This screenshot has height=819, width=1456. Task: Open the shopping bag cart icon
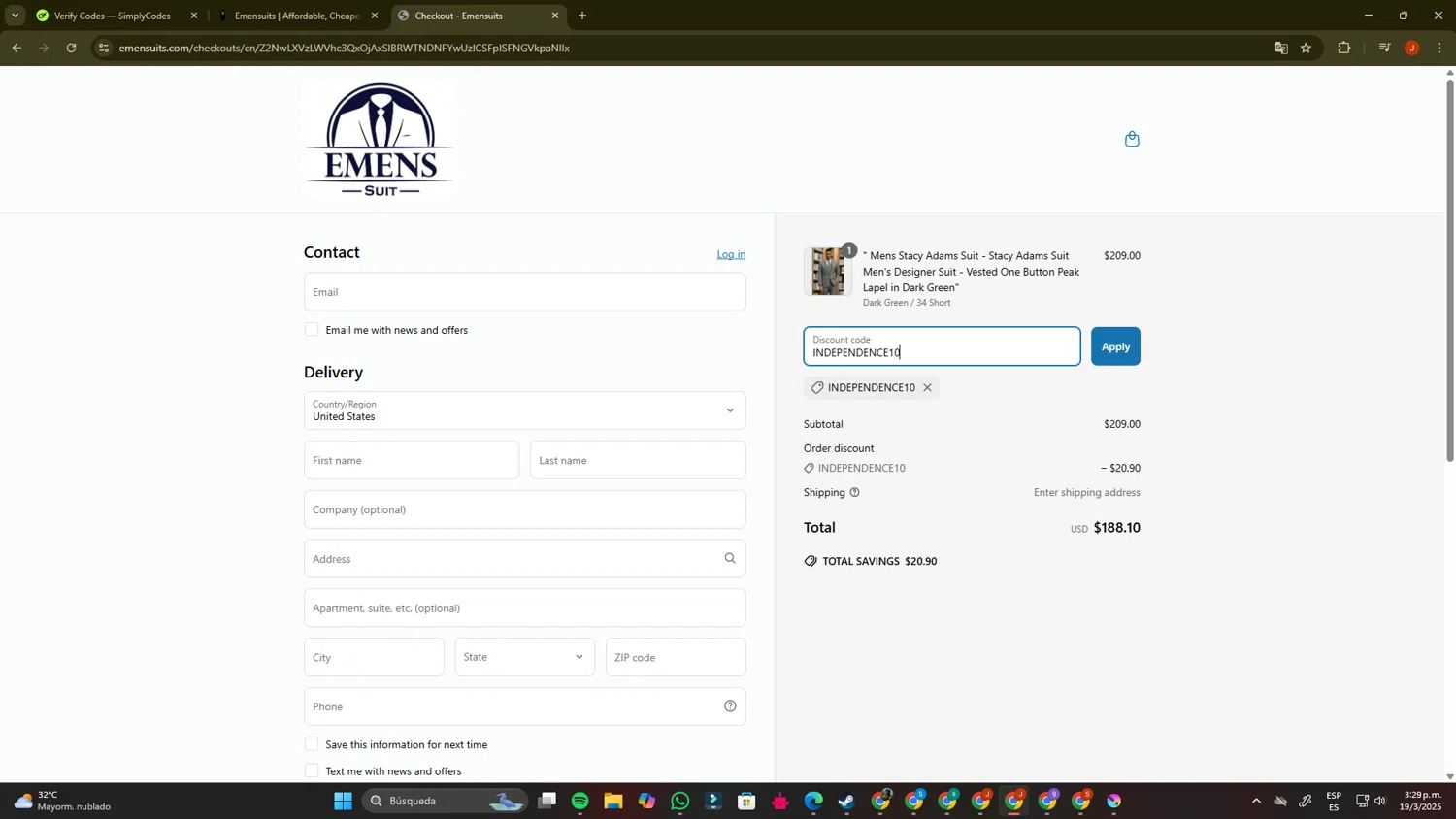pyautogui.click(x=1132, y=140)
